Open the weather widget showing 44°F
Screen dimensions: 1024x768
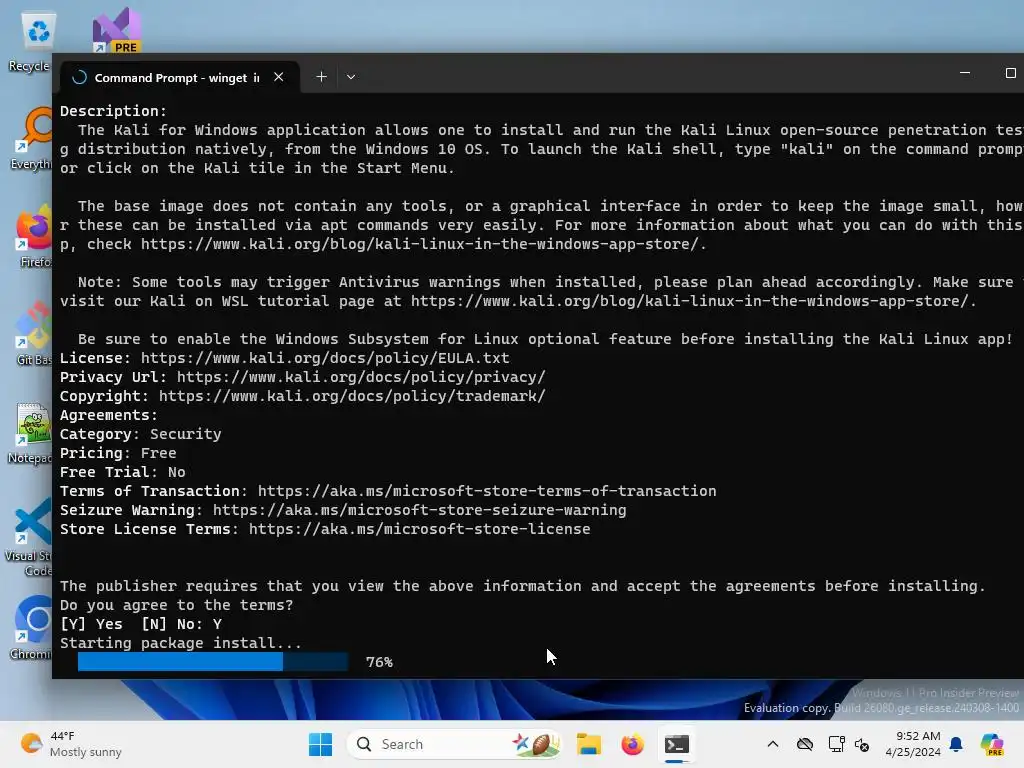pyautogui.click(x=71, y=744)
